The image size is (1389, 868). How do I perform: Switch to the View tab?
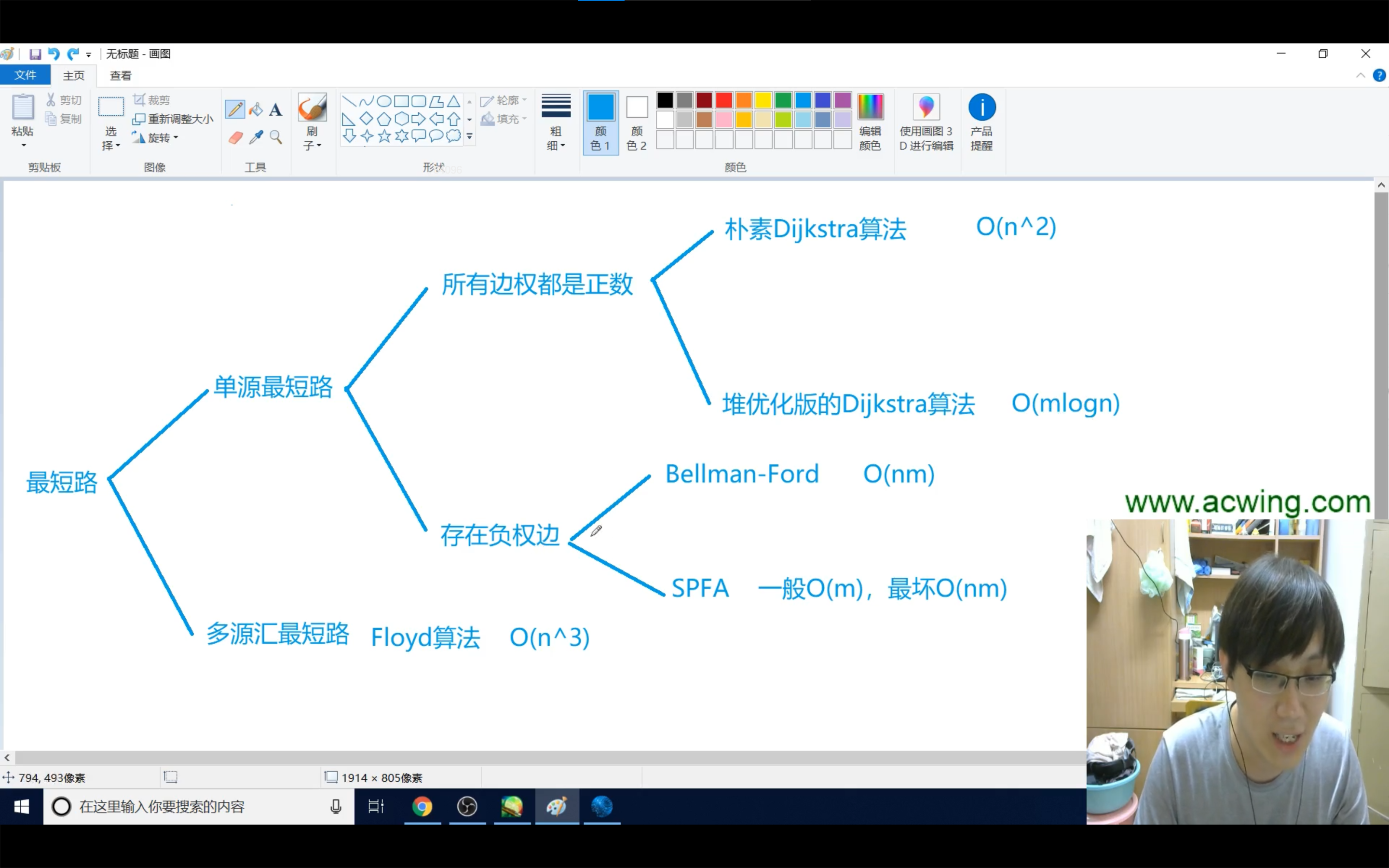coord(121,76)
